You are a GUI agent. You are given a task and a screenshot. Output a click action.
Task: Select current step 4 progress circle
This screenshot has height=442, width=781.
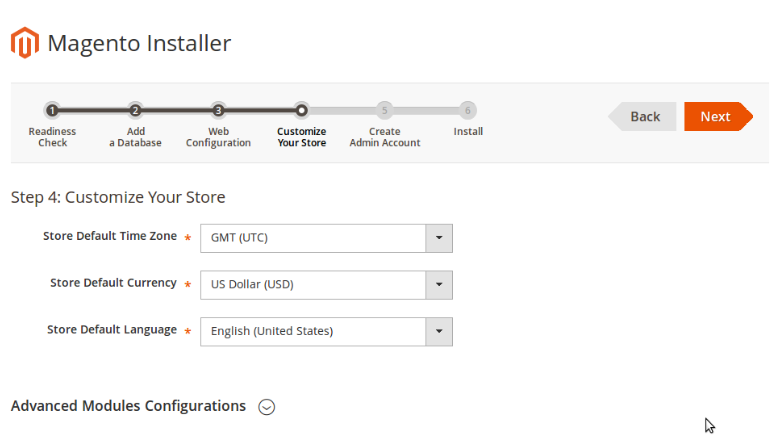[x=301, y=110]
